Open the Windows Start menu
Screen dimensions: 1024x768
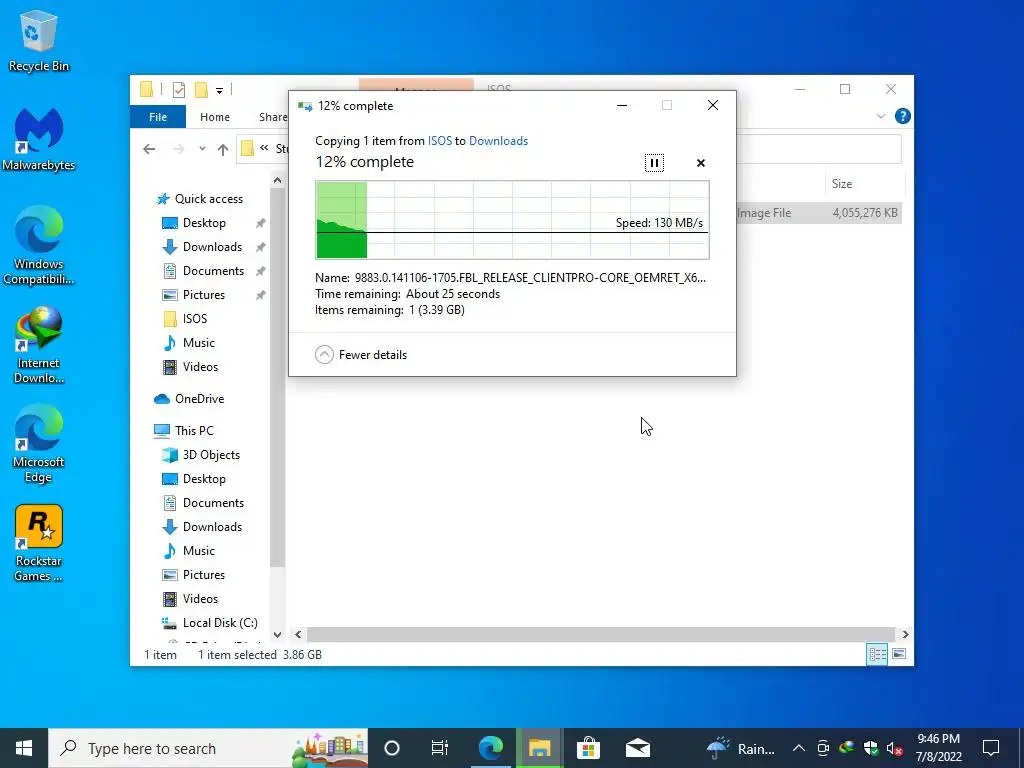click(x=24, y=748)
